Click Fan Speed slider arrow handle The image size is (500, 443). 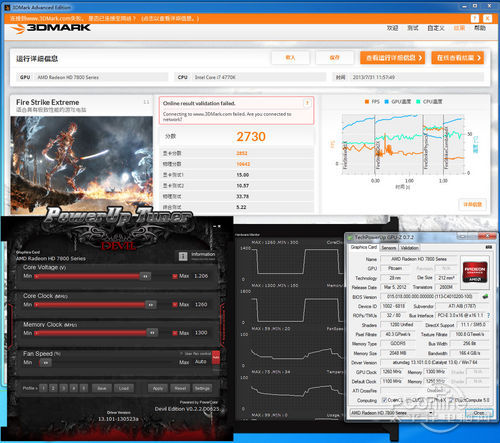tap(46, 362)
